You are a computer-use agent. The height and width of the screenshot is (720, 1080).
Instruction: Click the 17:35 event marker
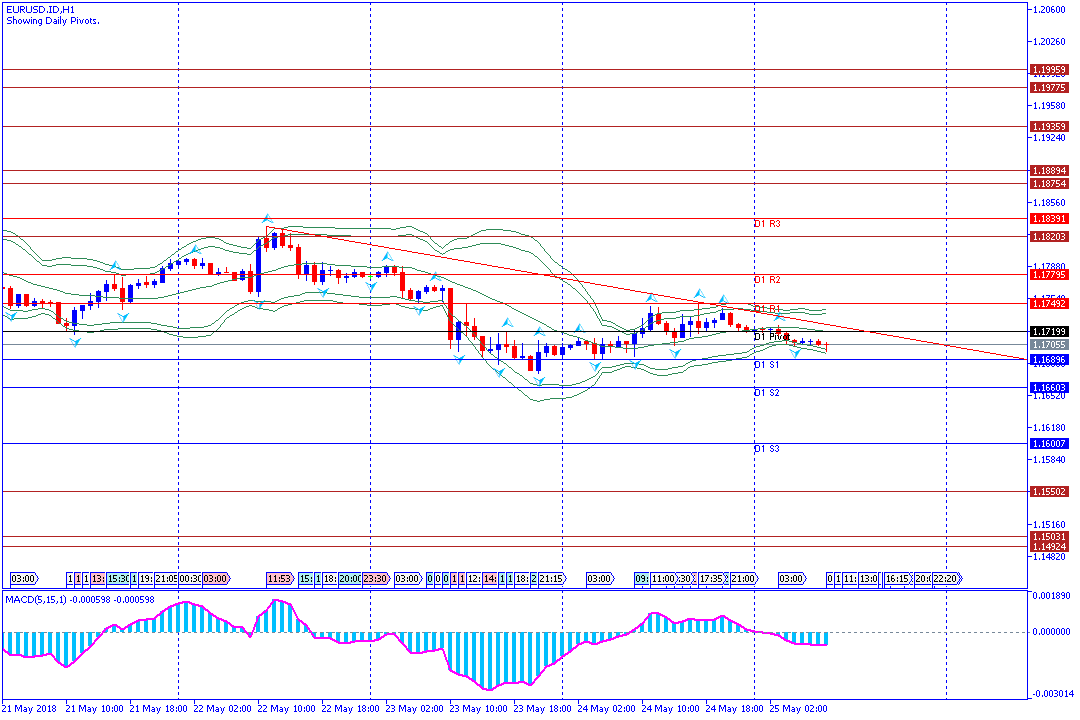click(712, 579)
